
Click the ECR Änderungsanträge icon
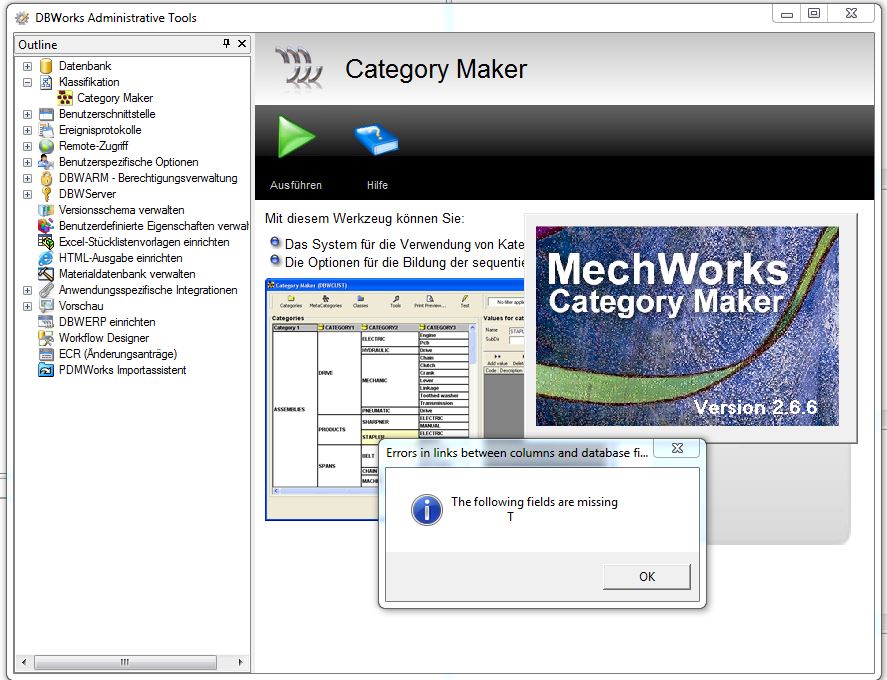click(x=46, y=354)
